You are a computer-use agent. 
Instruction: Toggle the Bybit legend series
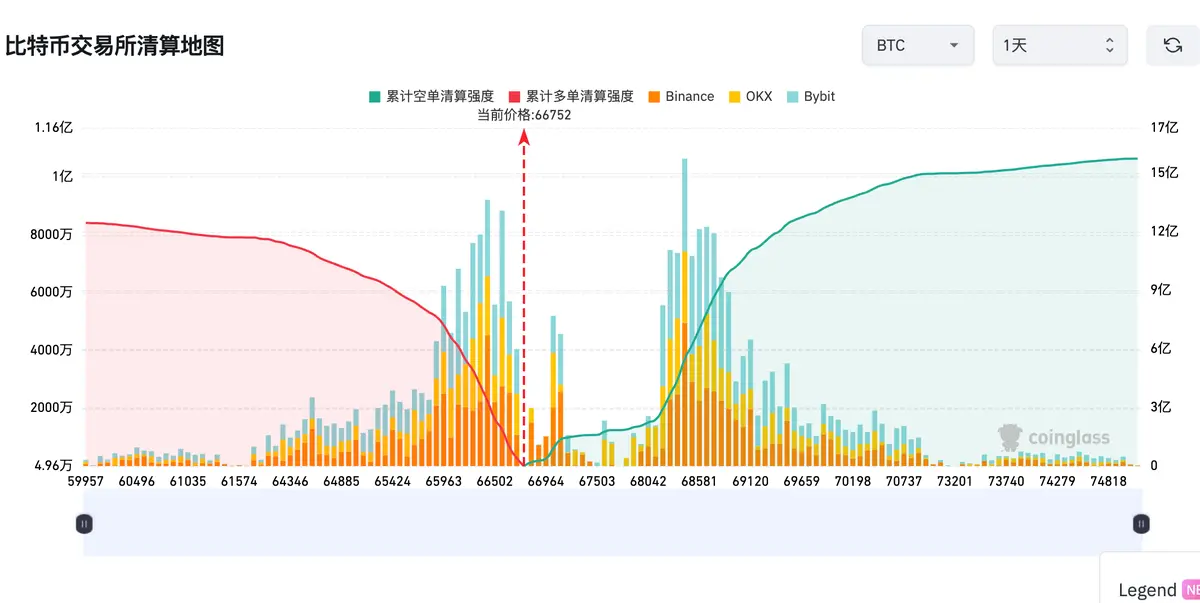[810, 97]
